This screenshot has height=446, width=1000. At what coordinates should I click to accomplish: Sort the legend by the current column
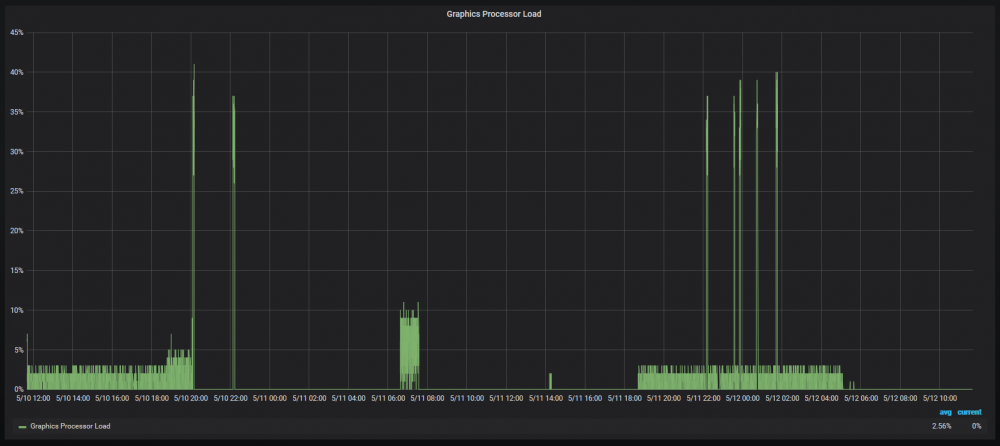tap(969, 412)
